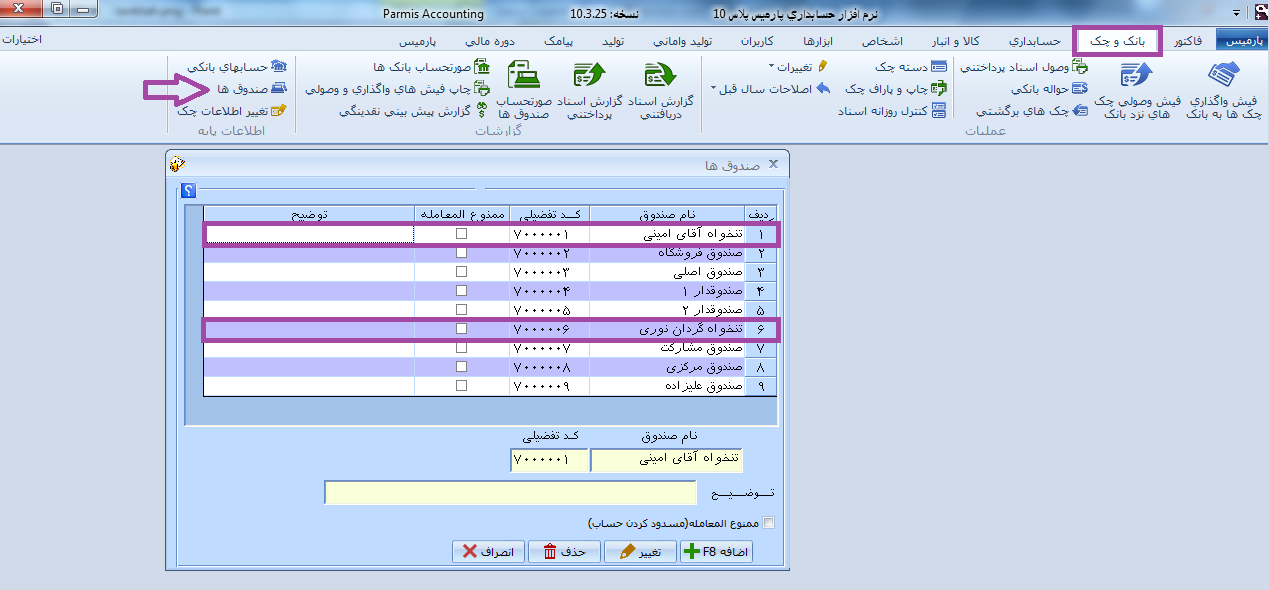Image resolution: width=1269 pixels, height=590 pixels.
Task: Click the نام صندوق column header
Action: tap(667, 214)
